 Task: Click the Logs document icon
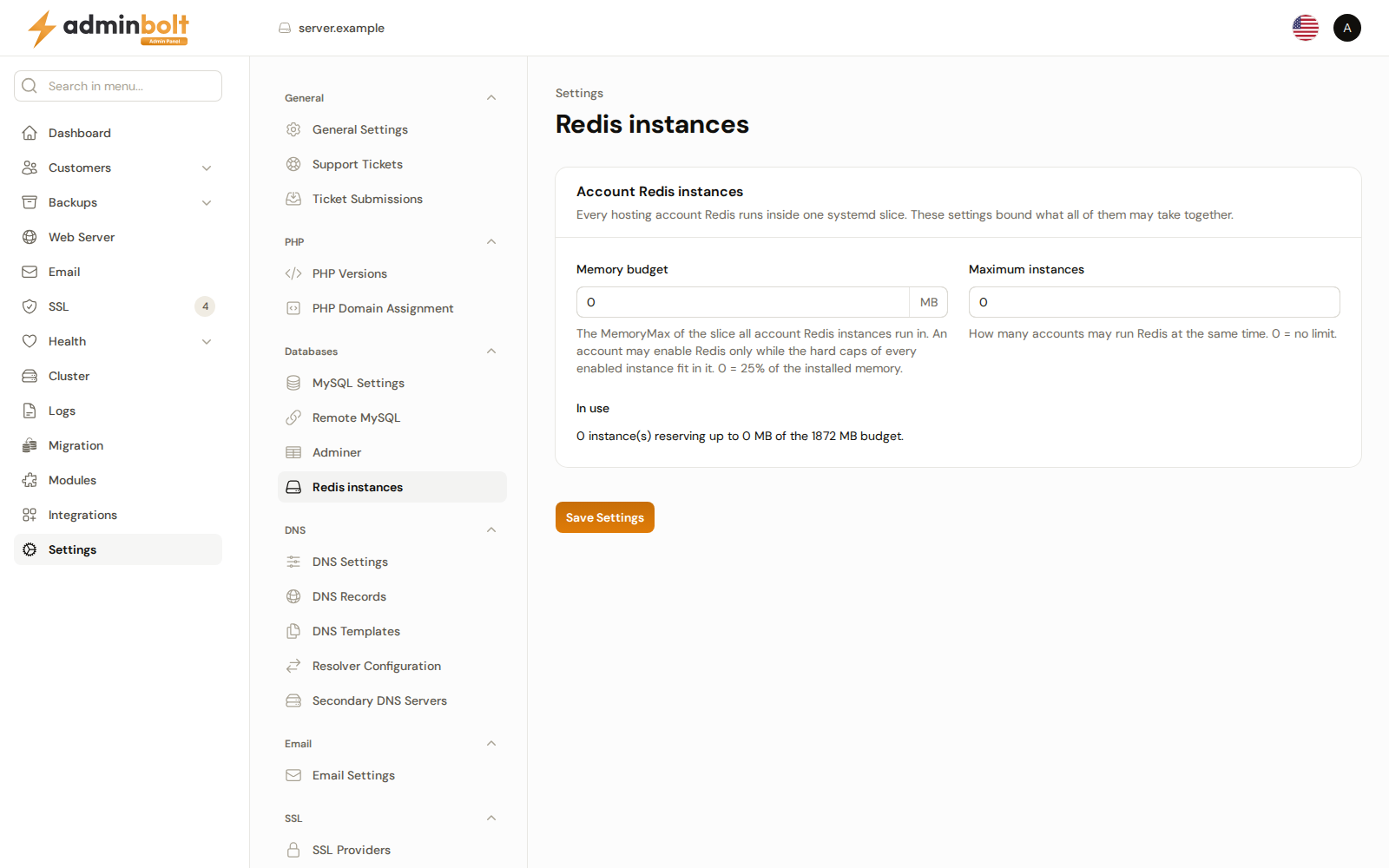click(30, 411)
